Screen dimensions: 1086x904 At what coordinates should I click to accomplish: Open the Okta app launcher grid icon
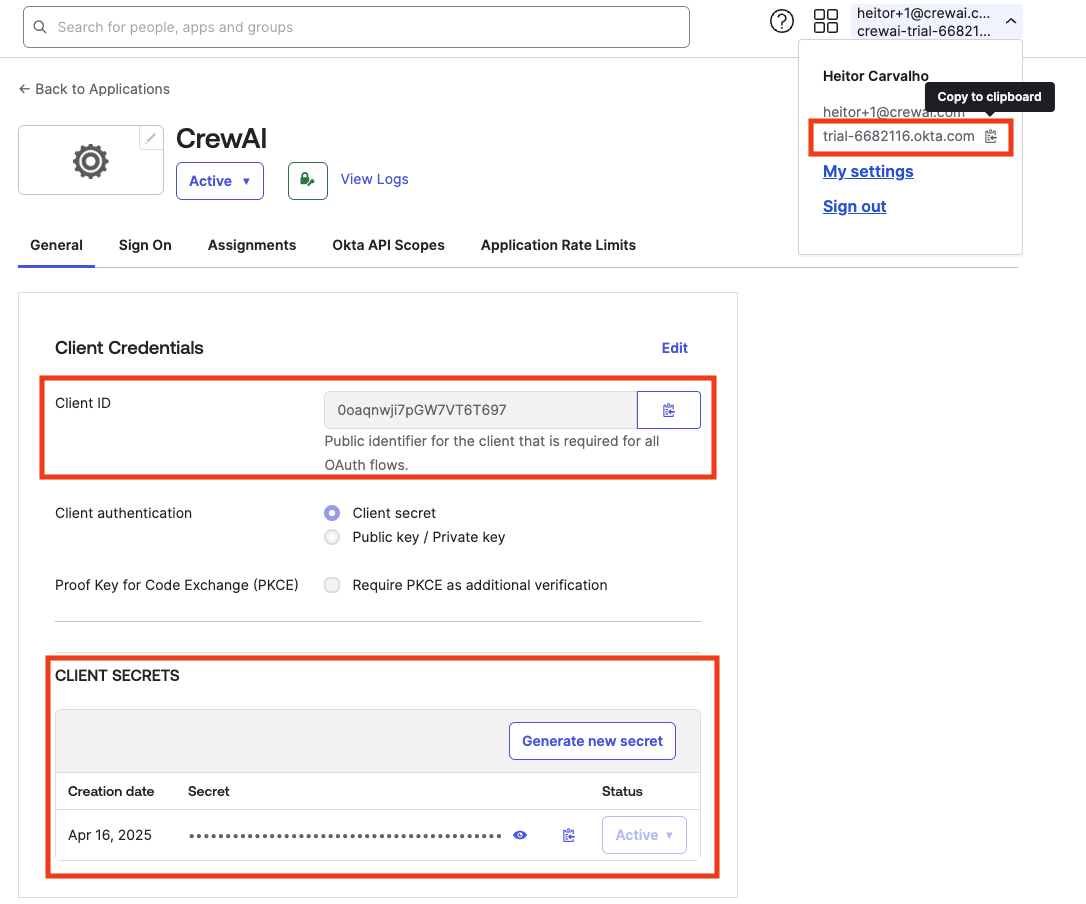(826, 21)
